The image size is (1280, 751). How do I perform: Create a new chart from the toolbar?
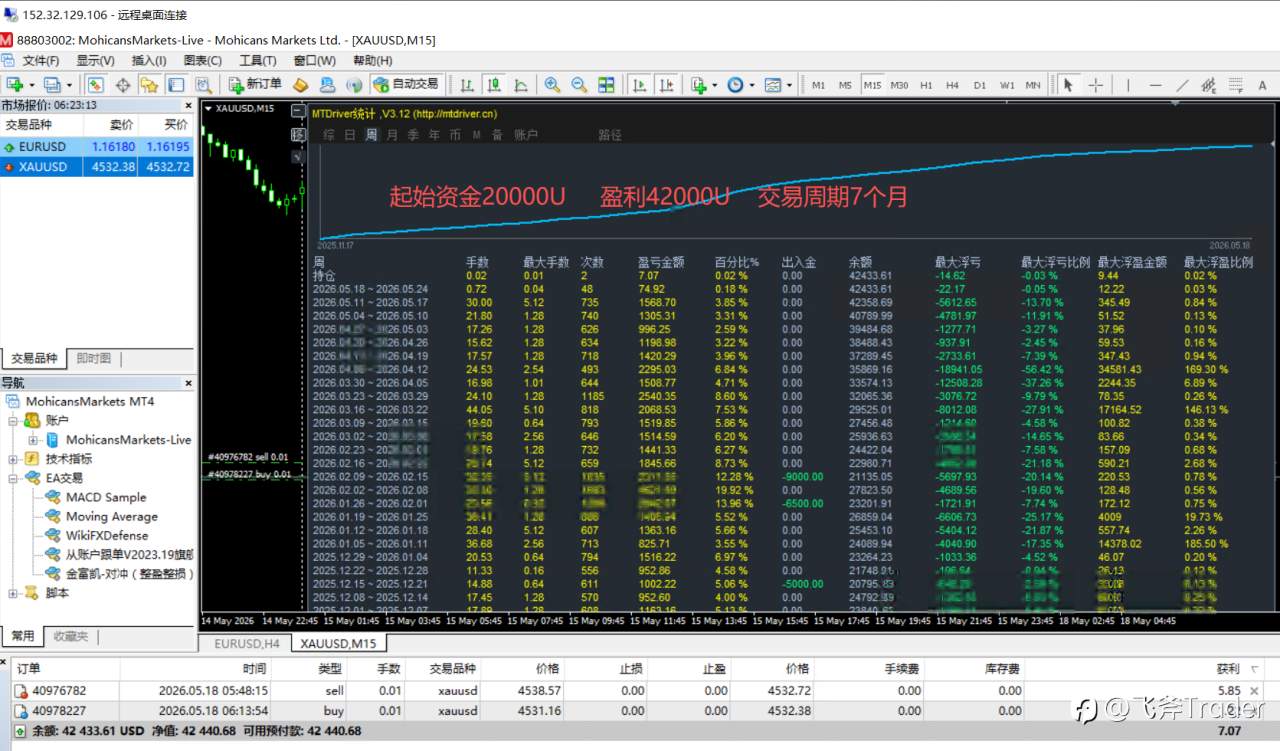click(x=14, y=85)
